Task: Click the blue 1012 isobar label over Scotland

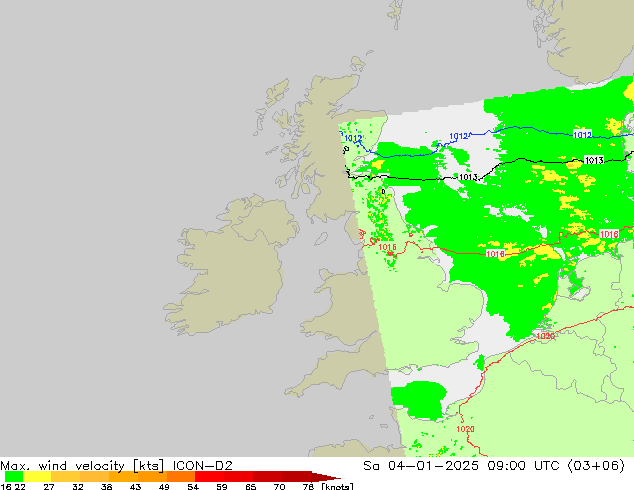Action: click(353, 139)
